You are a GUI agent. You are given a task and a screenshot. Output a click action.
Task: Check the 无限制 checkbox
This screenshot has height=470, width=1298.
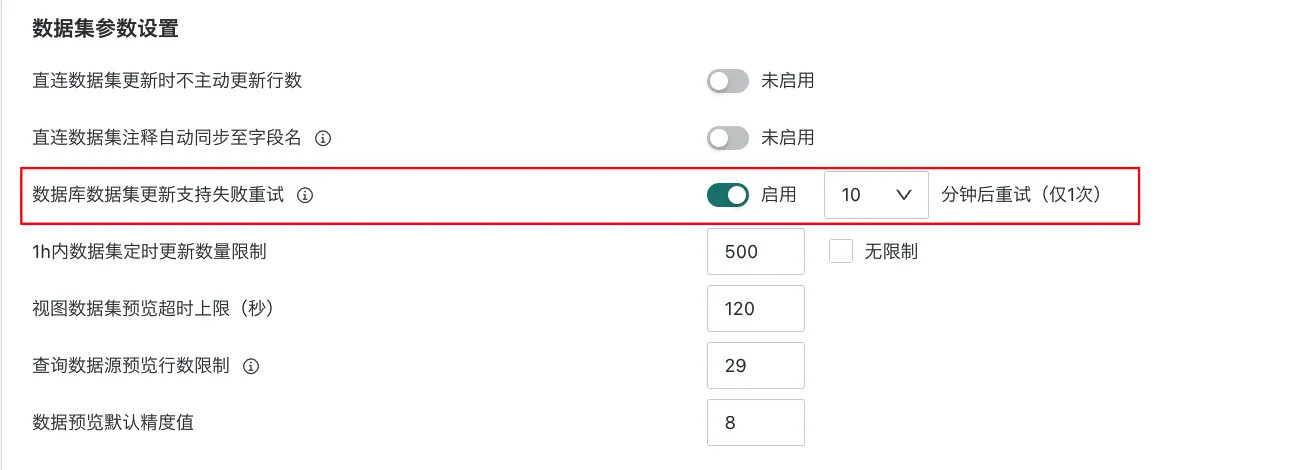tap(840, 252)
